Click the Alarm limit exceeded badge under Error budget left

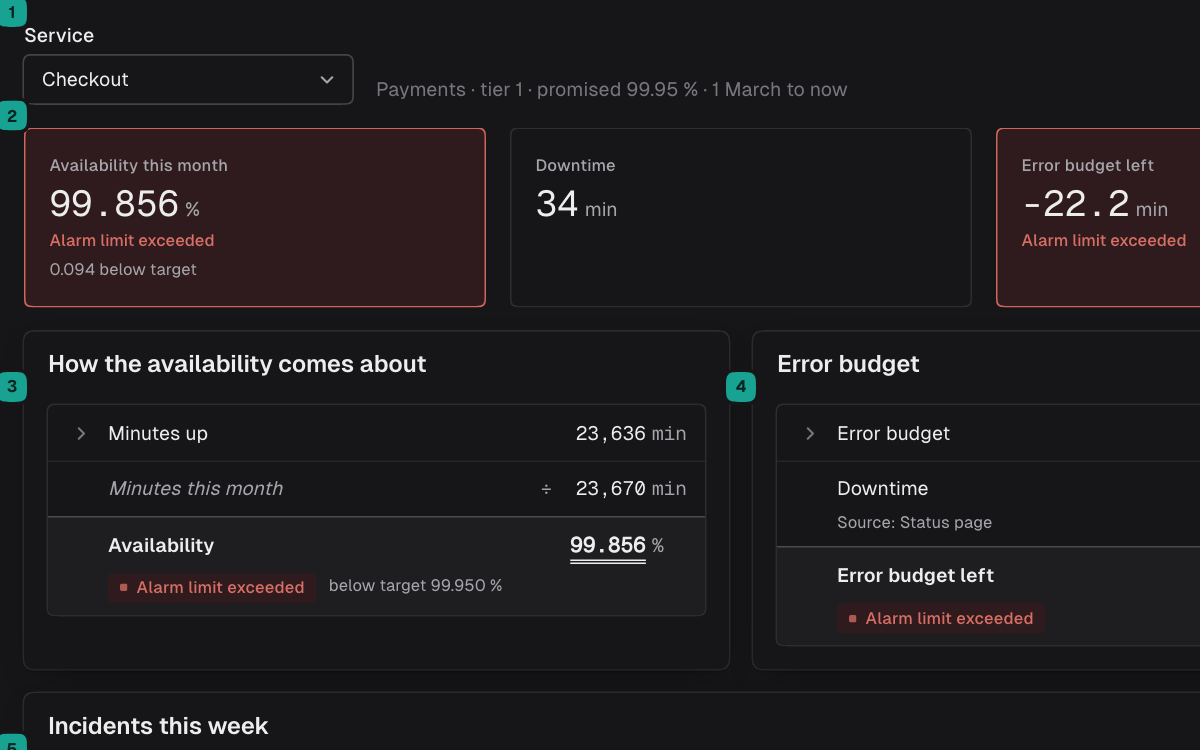[x=941, y=619]
